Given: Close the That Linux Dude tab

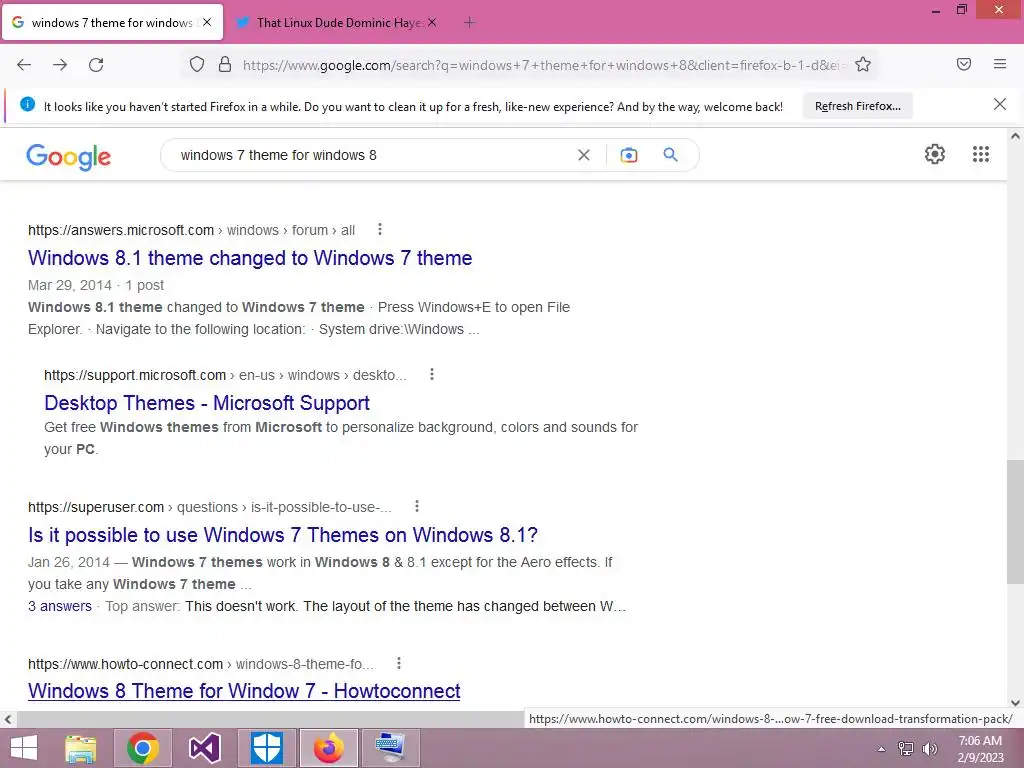Looking at the screenshot, I should (x=432, y=22).
